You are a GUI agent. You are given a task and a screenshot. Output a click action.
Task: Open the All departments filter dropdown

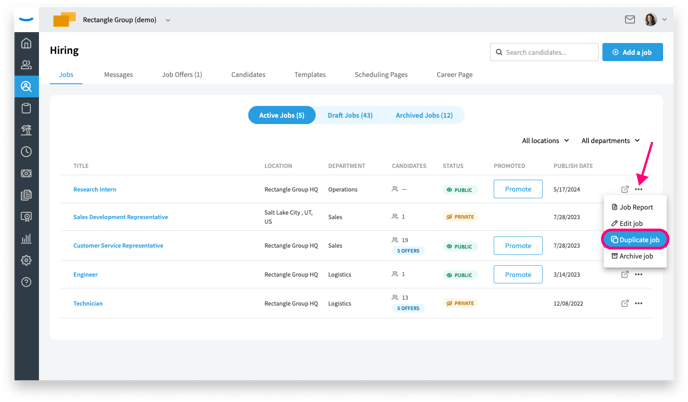point(610,140)
